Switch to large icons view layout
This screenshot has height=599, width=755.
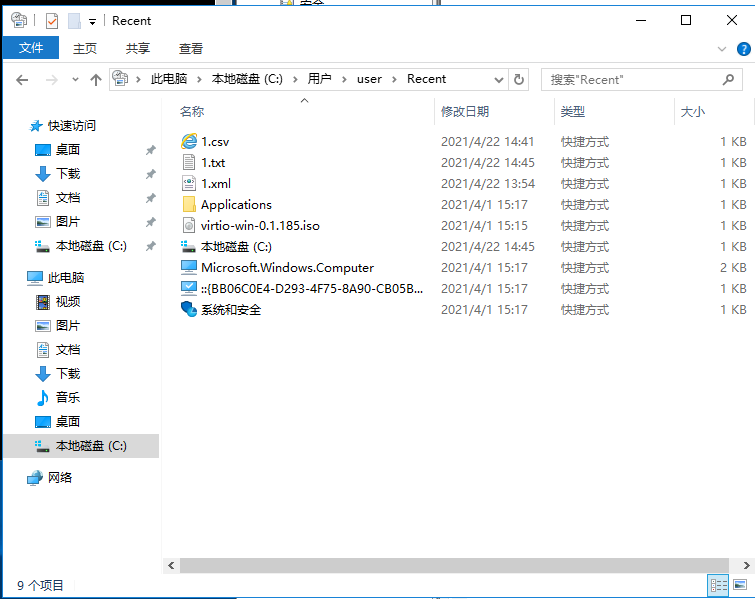tap(741, 586)
